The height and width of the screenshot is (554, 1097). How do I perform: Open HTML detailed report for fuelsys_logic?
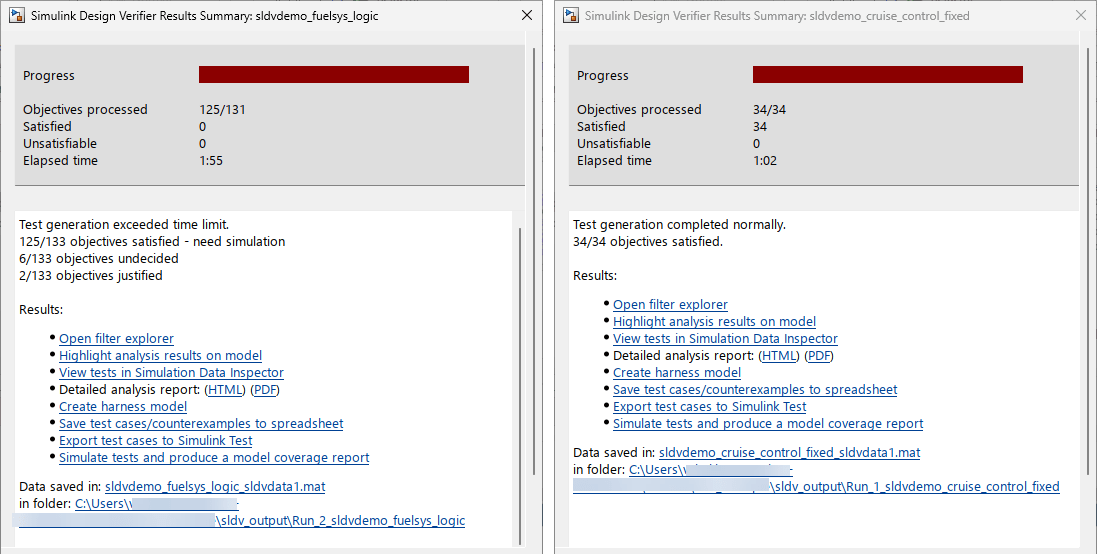pyautogui.click(x=225, y=390)
